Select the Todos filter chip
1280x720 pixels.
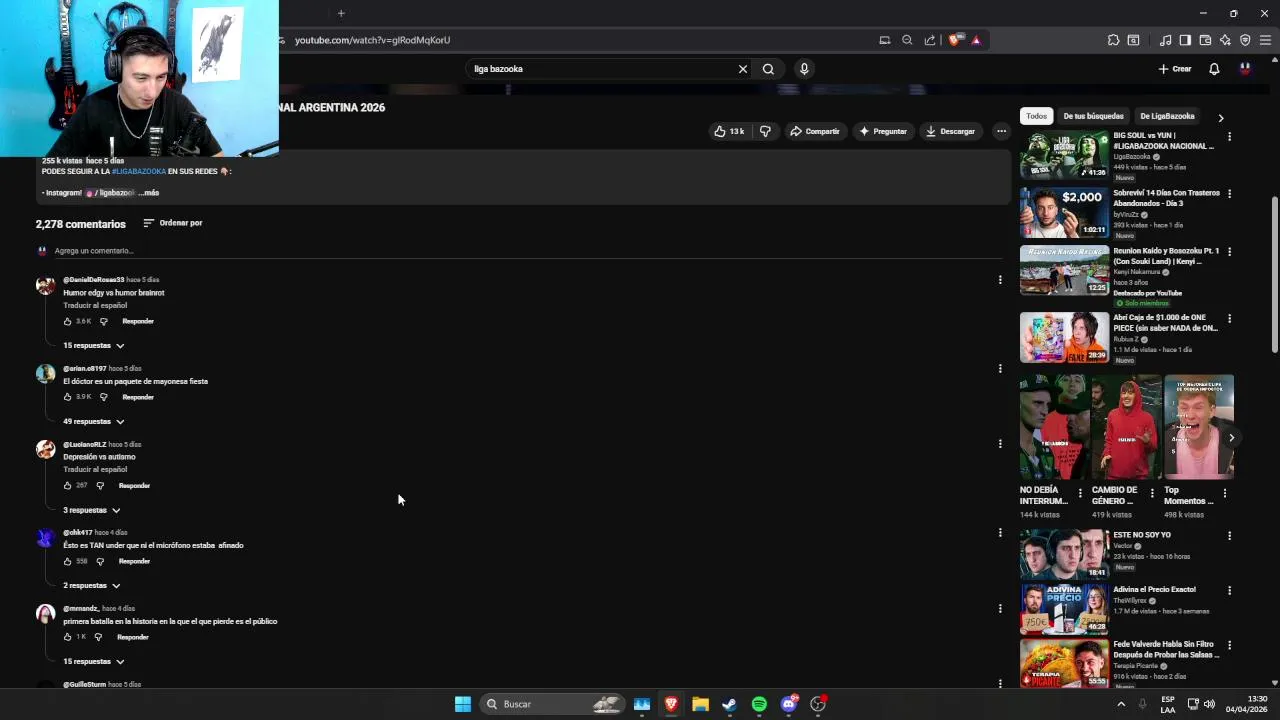click(x=1036, y=116)
